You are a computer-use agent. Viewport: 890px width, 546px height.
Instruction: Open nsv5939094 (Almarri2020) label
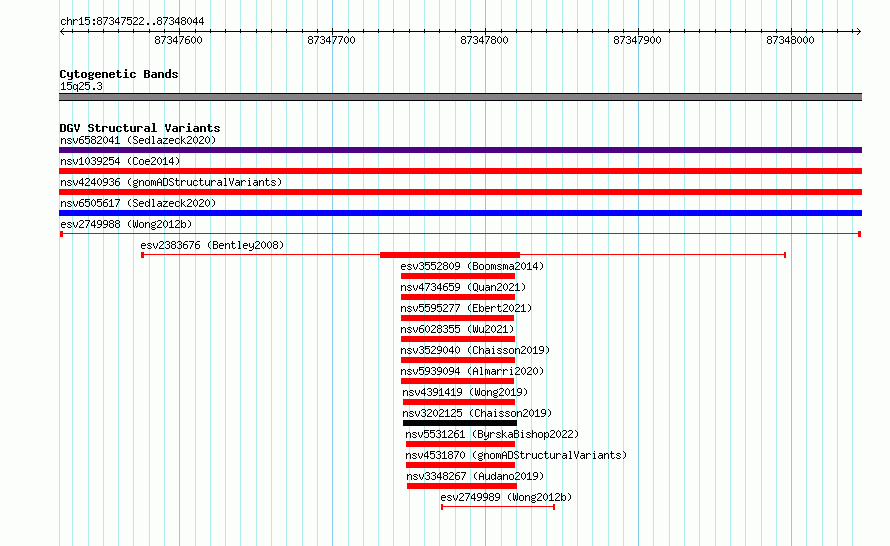click(x=472, y=371)
